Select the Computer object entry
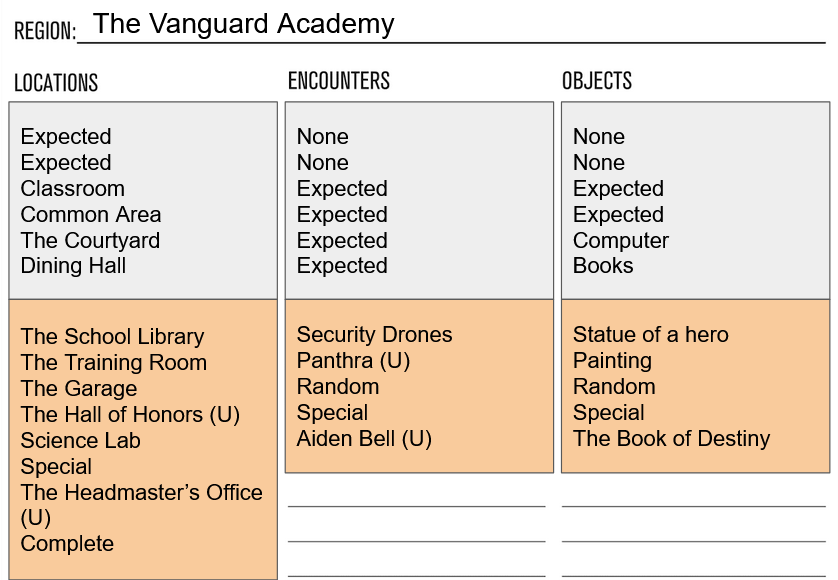The width and height of the screenshot is (838, 580). (x=620, y=241)
